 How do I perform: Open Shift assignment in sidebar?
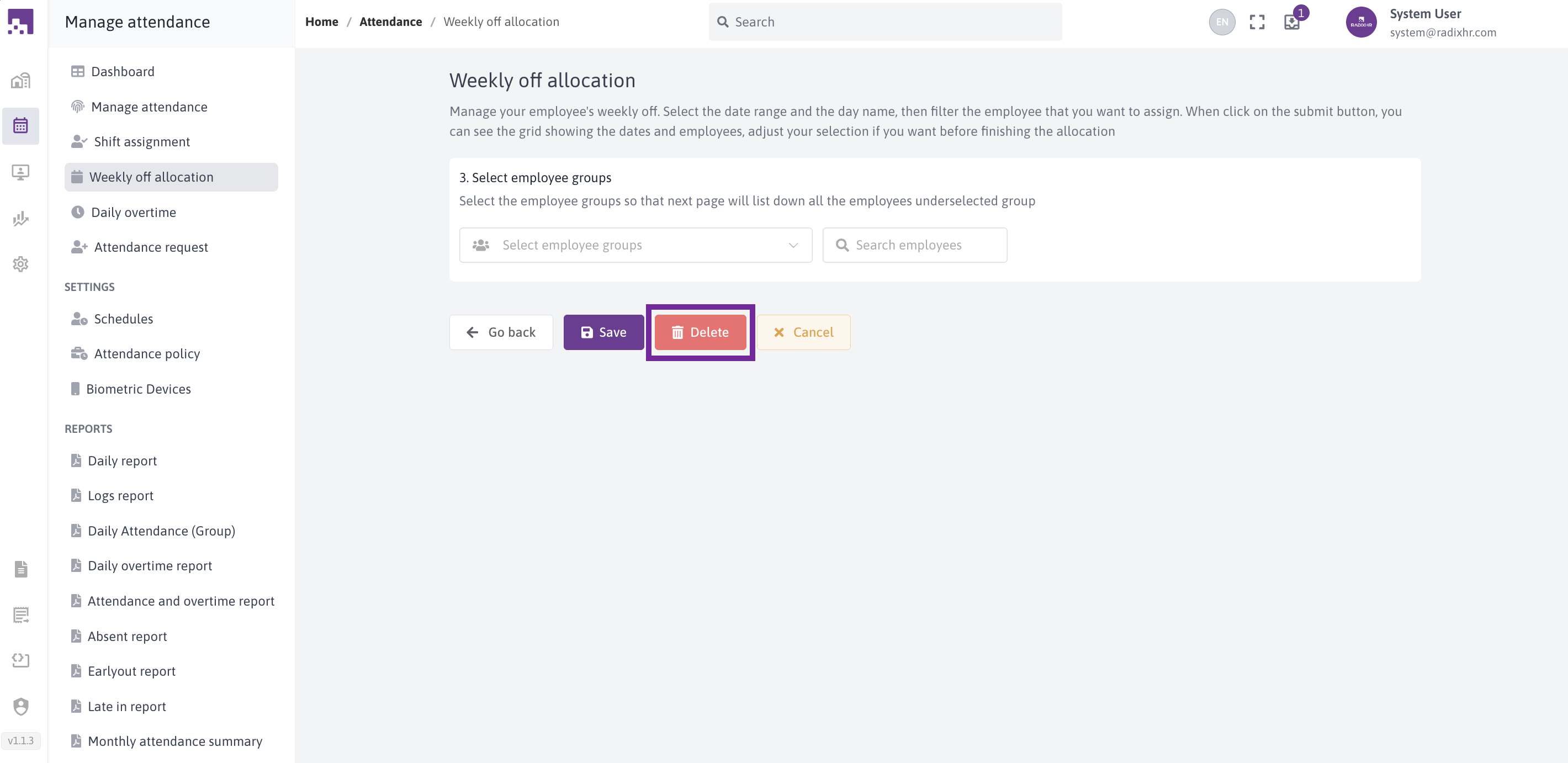[141, 142]
